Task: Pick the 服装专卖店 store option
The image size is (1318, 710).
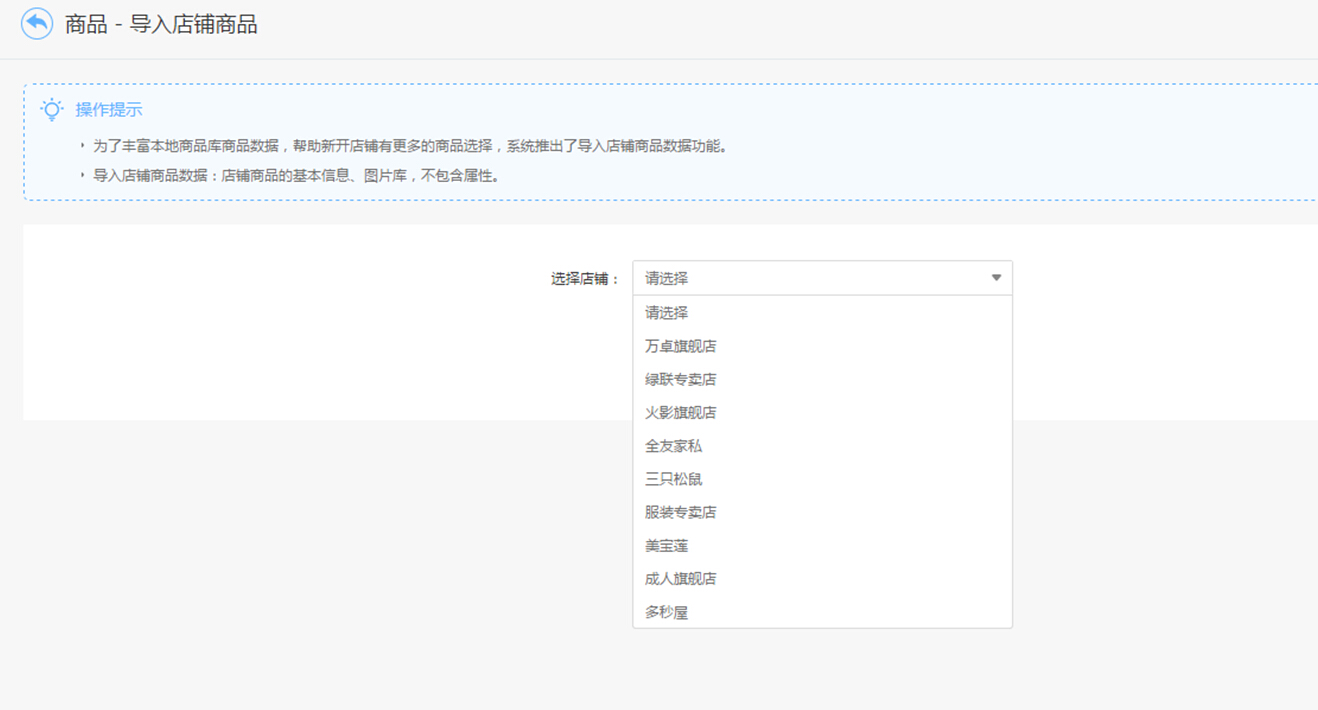Action: 822,512
